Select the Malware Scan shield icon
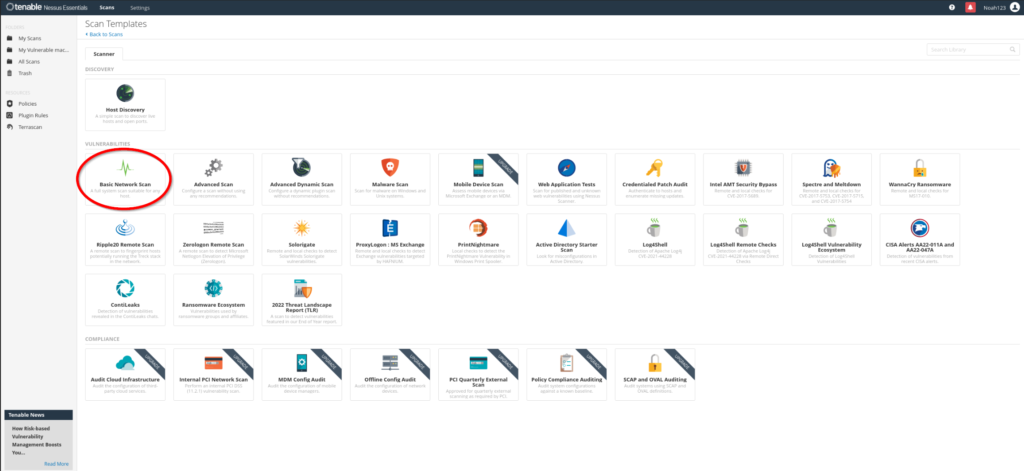The height and width of the screenshot is (471, 1024). click(x=390, y=168)
